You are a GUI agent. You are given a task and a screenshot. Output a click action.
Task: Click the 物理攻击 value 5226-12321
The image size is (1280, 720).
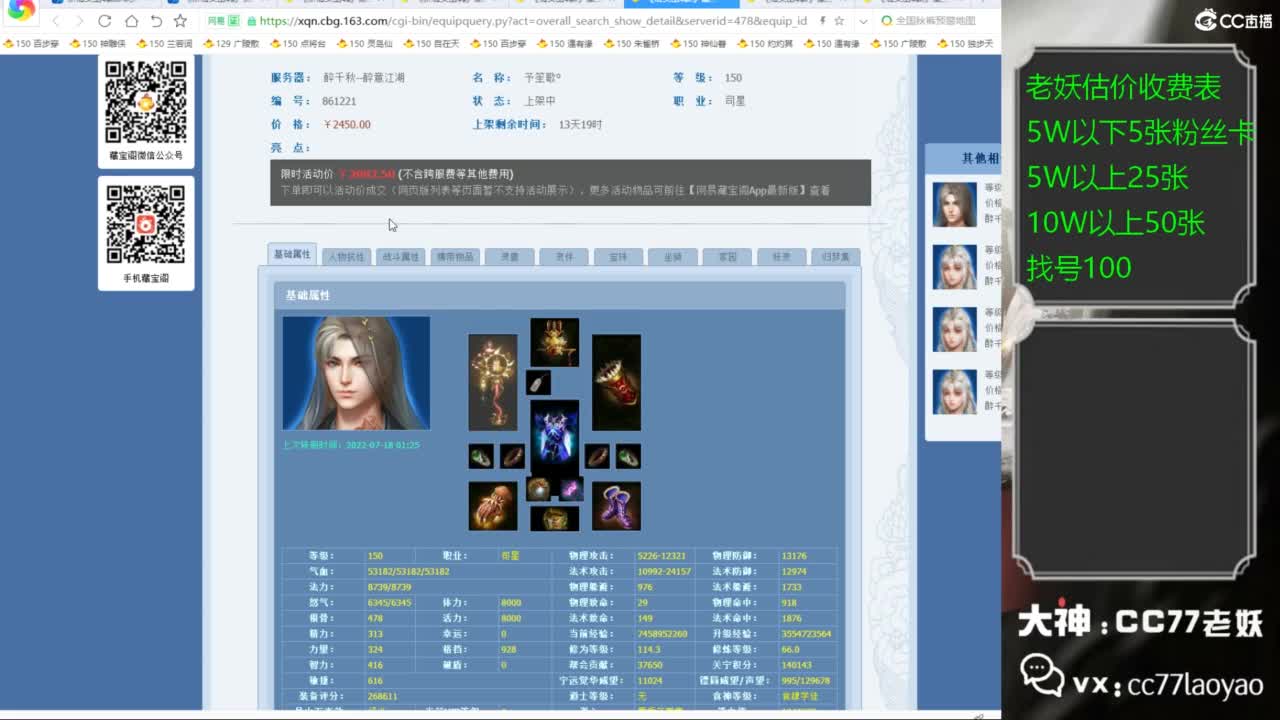662,556
